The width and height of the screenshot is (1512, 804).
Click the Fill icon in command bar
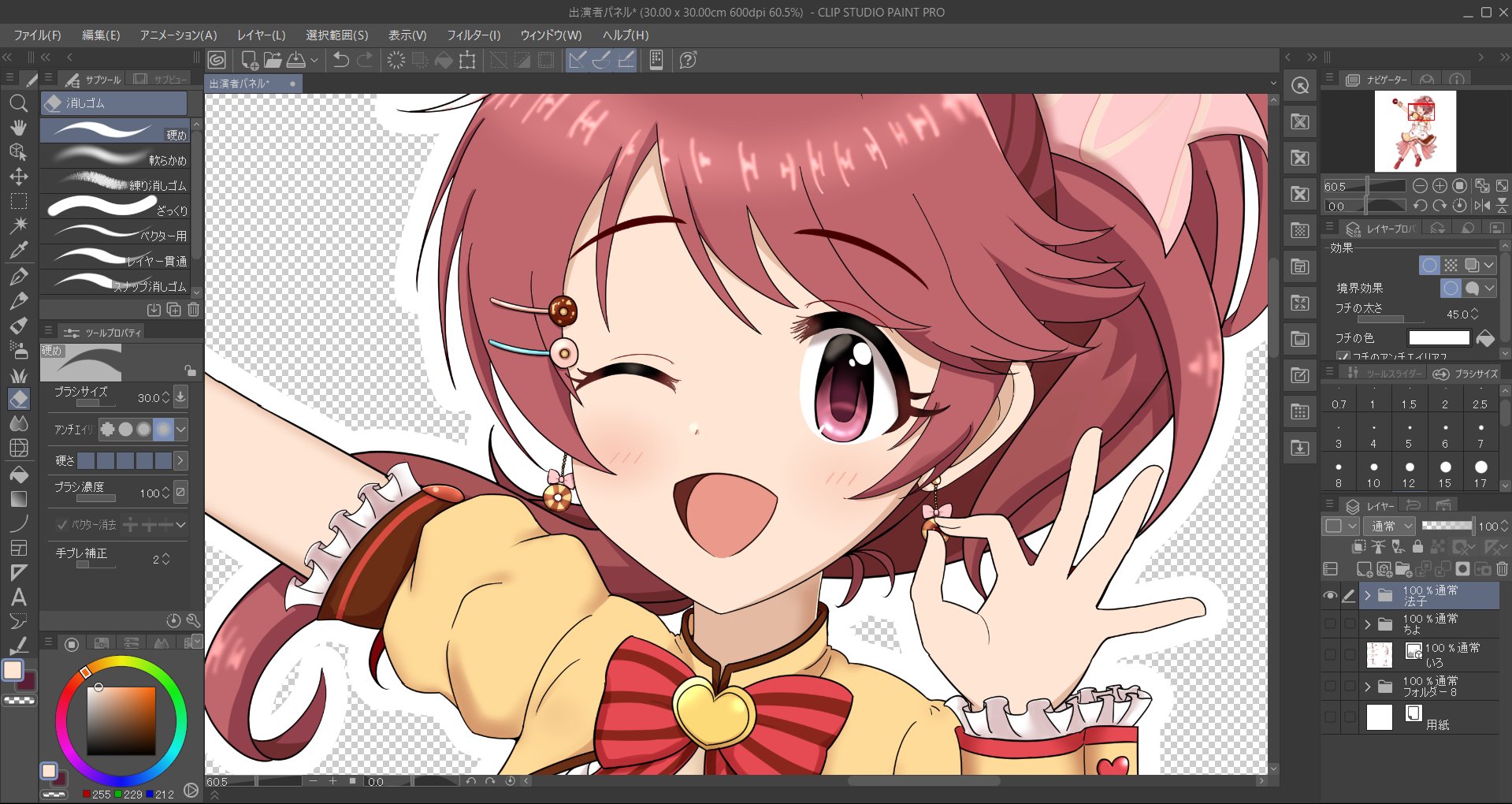(444, 60)
